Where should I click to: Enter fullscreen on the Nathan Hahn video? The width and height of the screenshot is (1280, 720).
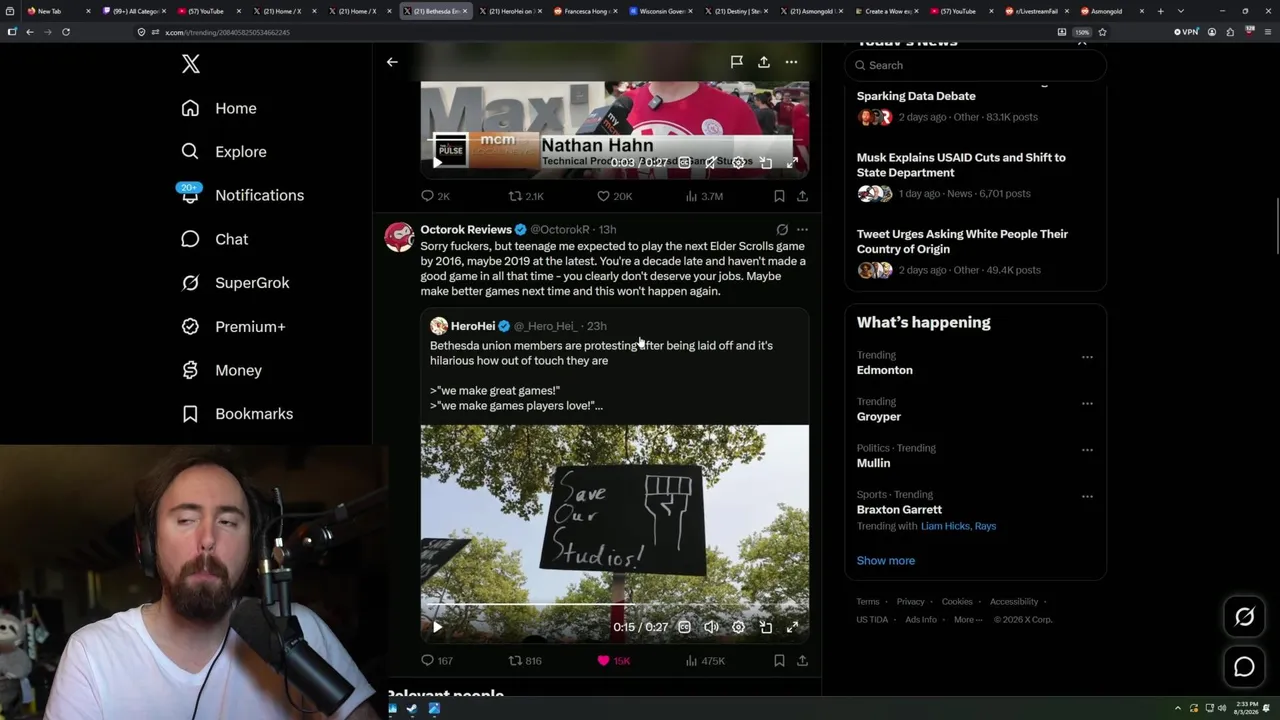point(792,162)
